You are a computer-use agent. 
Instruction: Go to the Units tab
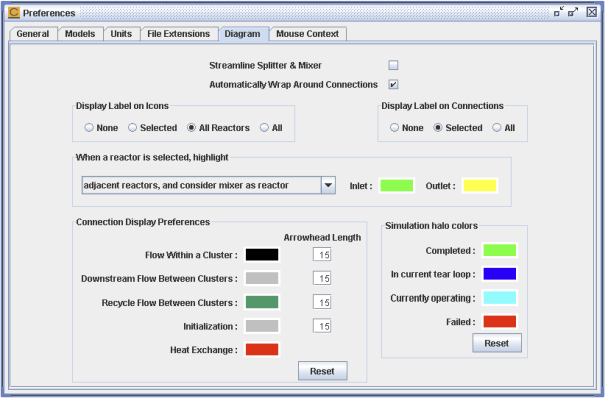pyautogui.click(x=121, y=34)
